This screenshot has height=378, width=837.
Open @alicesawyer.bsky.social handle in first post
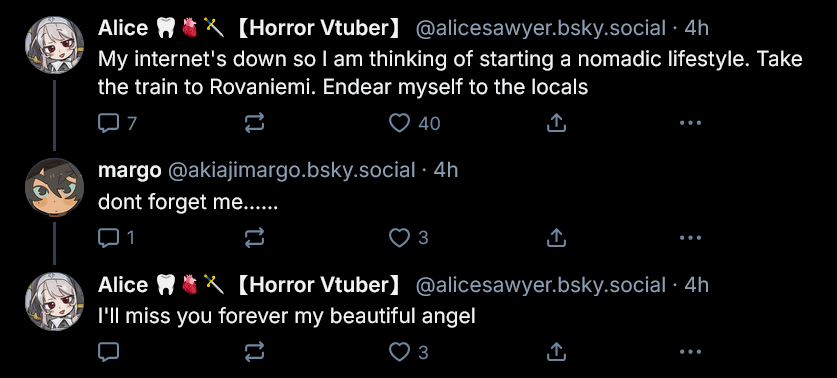point(541,28)
